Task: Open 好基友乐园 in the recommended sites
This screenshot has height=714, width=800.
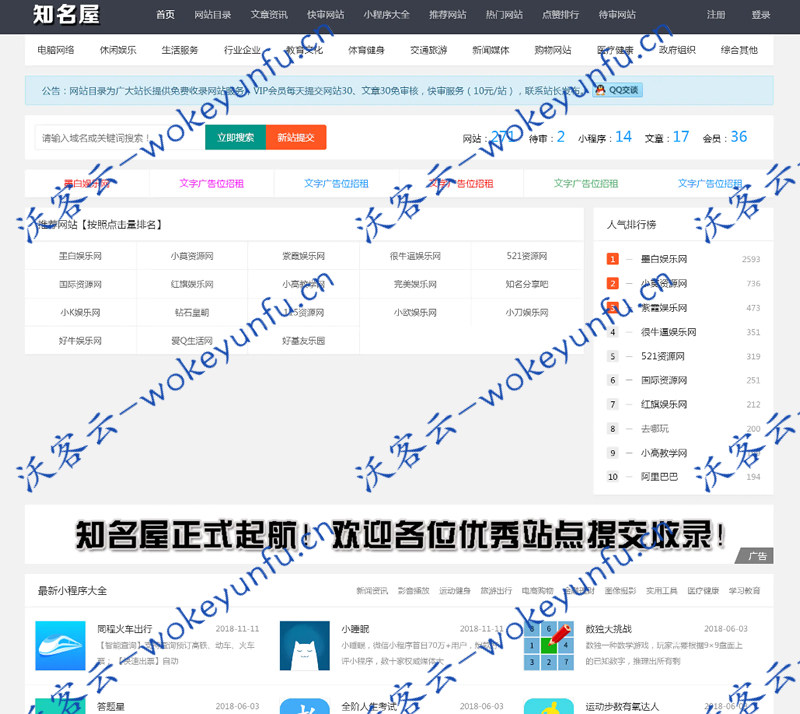Action: pyautogui.click(x=304, y=340)
